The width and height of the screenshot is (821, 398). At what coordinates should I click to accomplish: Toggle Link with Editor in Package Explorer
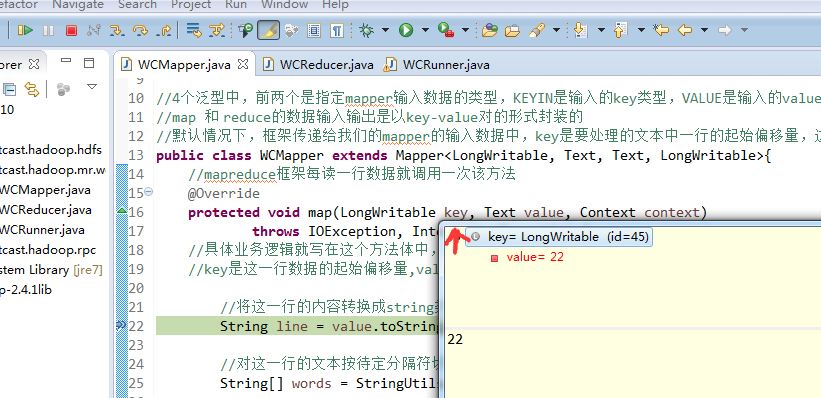tap(32, 90)
